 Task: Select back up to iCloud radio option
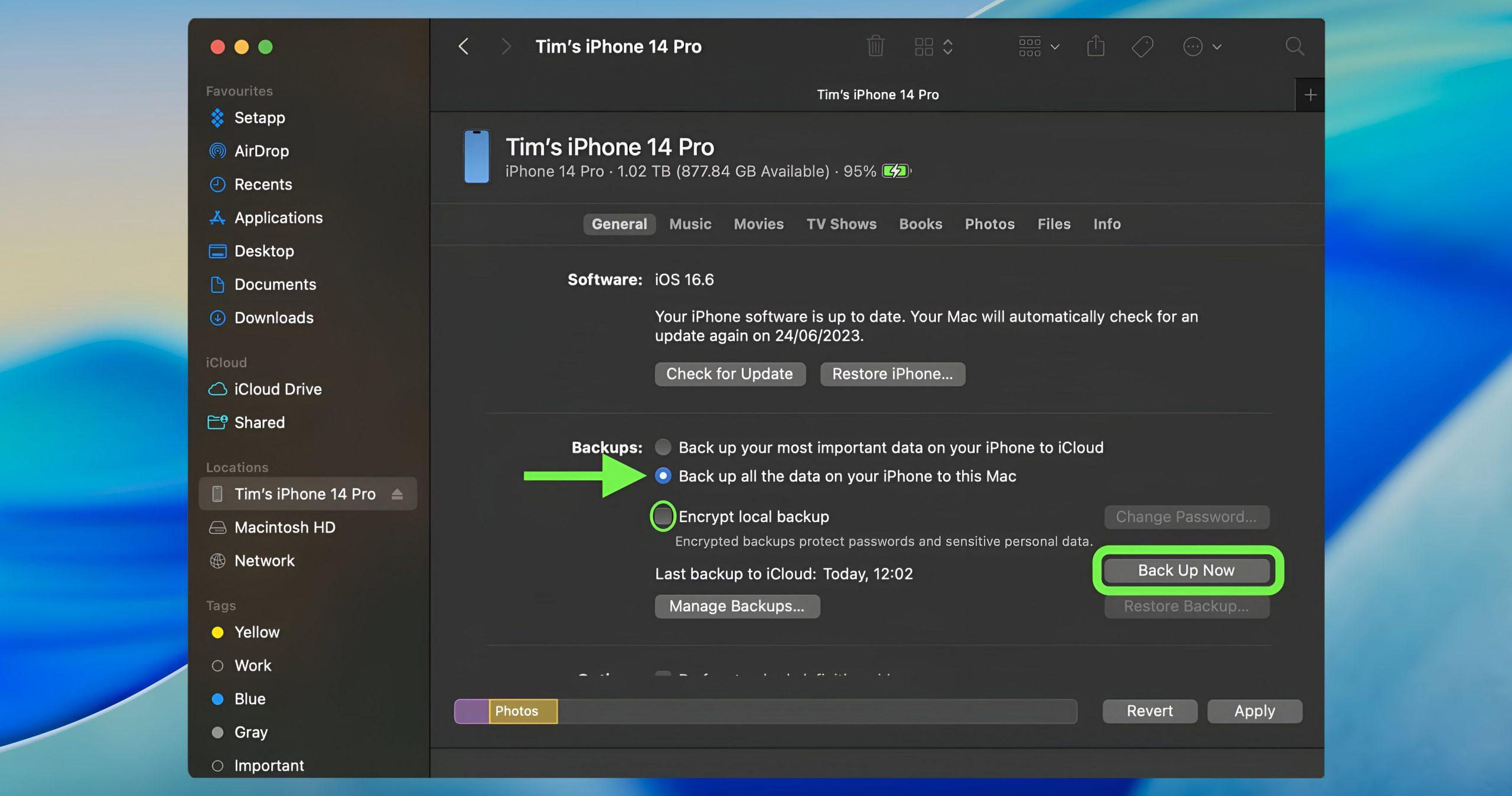click(x=663, y=447)
